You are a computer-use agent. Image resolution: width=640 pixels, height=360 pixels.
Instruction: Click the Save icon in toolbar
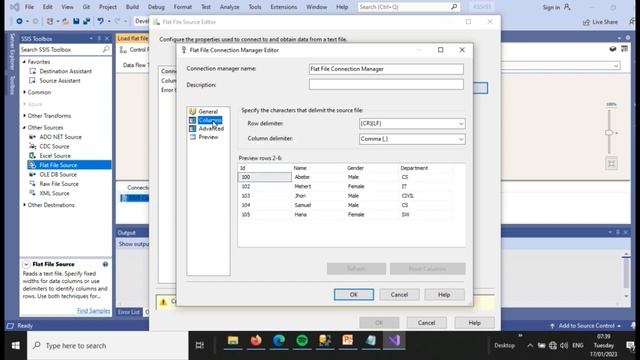tap(76, 21)
